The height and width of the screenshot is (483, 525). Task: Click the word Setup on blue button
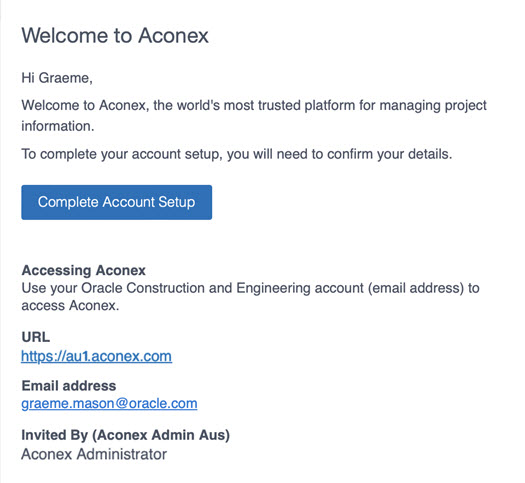pos(176,202)
